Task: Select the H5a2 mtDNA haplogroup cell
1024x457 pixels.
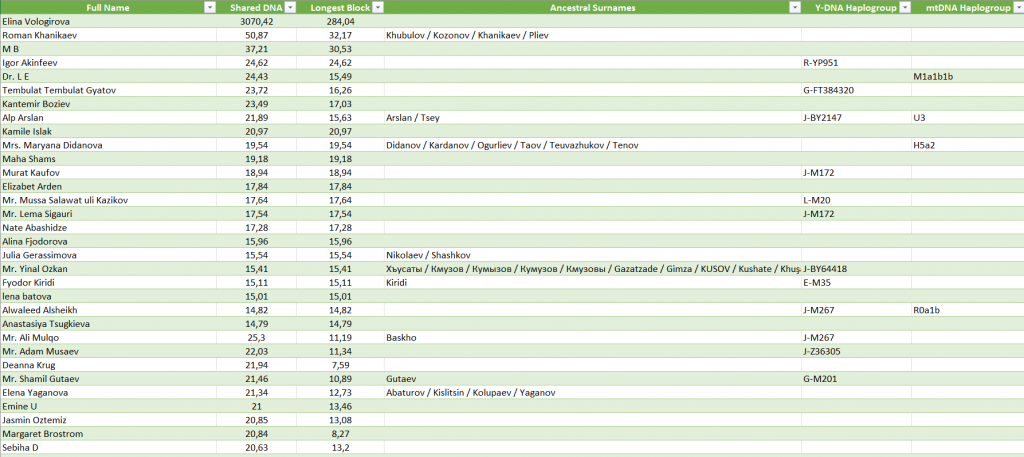Action: pyautogui.click(x=925, y=145)
